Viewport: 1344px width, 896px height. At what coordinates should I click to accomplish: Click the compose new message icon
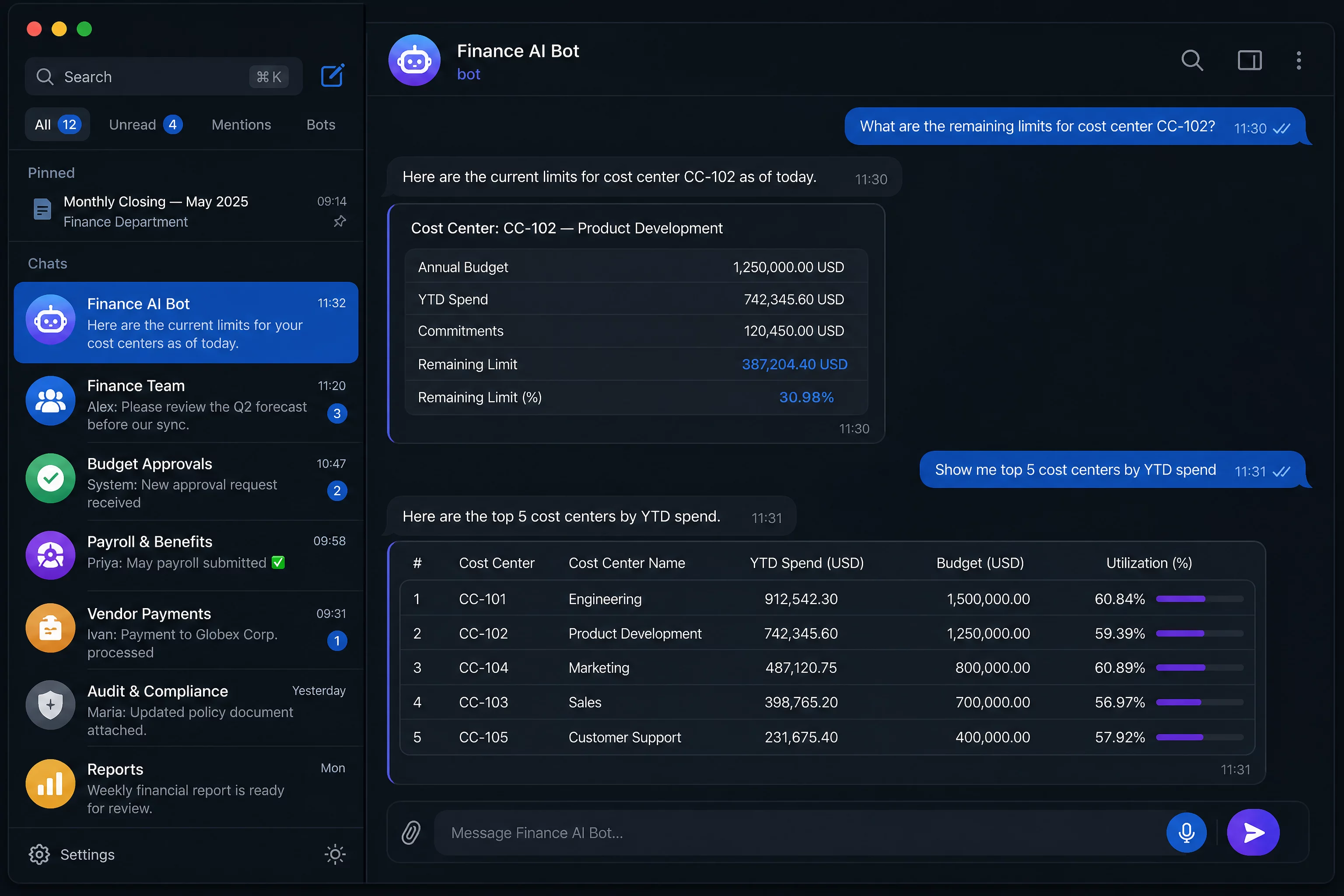[332, 75]
